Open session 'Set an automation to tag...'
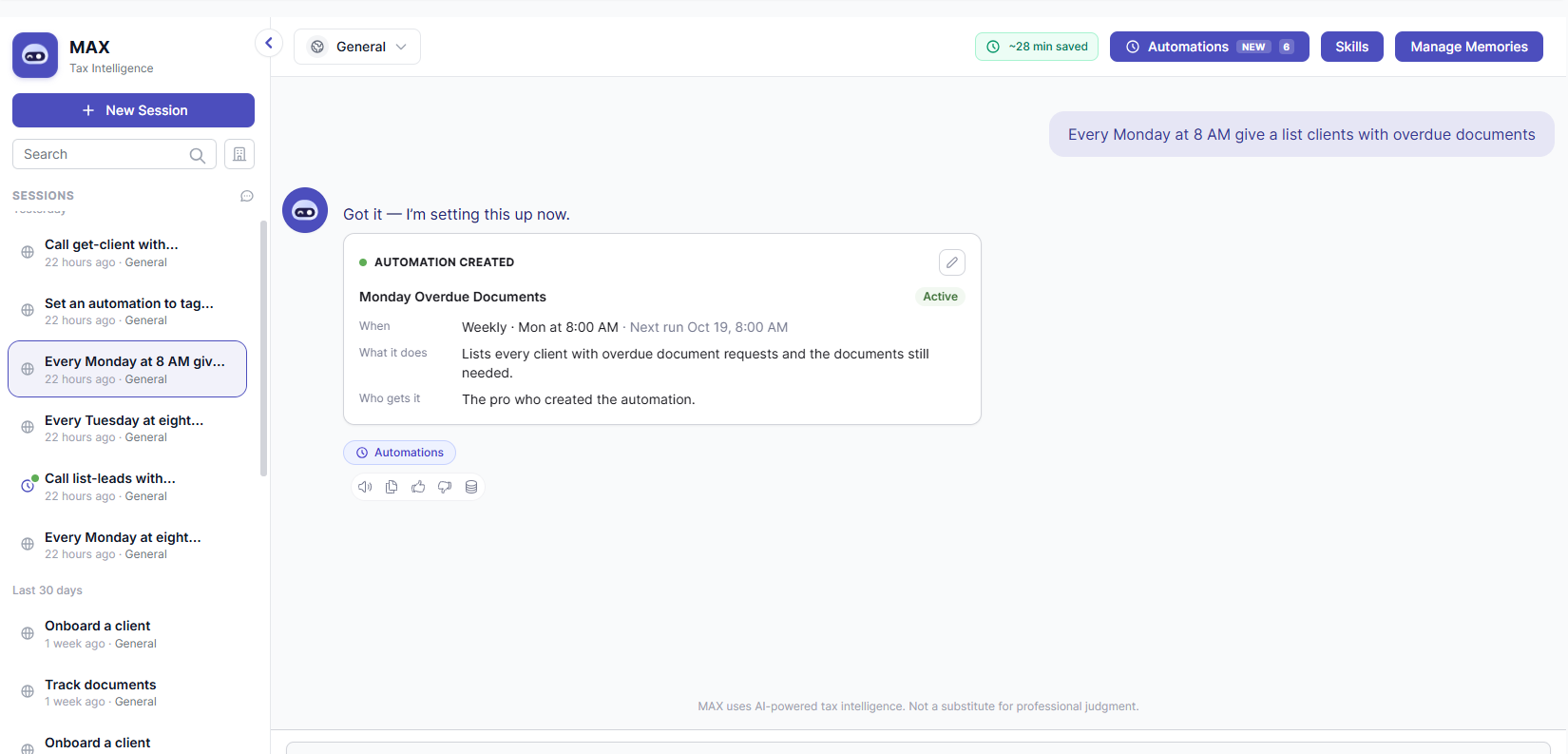The image size is (1568, 754). pyautogui.click(x=127, y=311)
